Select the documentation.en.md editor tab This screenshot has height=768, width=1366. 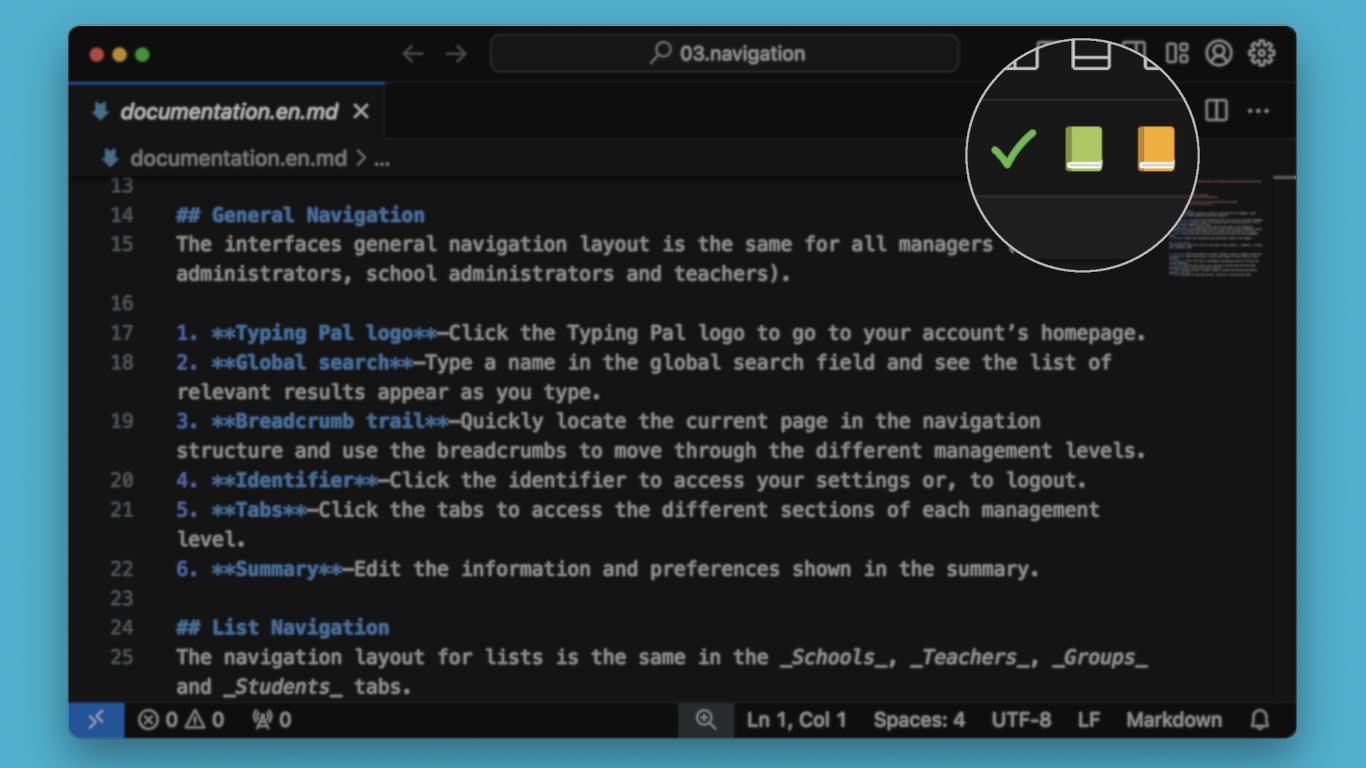(x=228, y=112)
